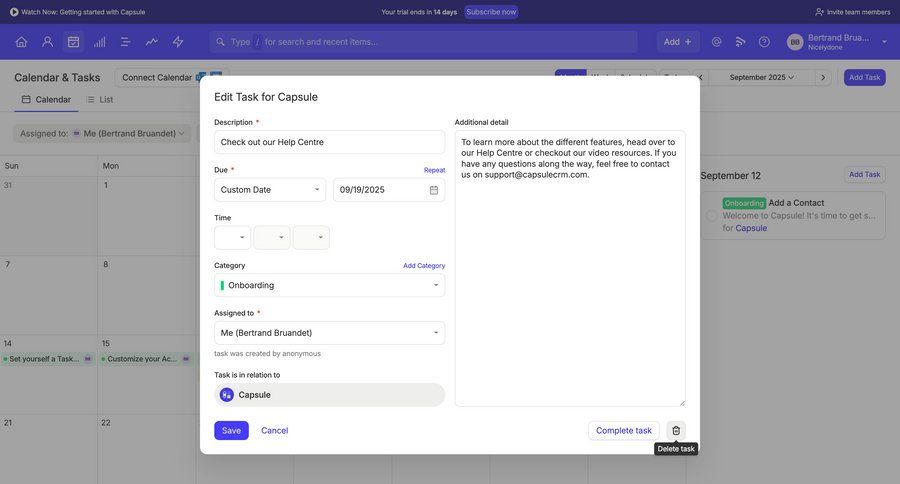Click the BB user avatar
The width and height of the screenshot is (900, 484).
pyautogui.click(x=795, y=42)
